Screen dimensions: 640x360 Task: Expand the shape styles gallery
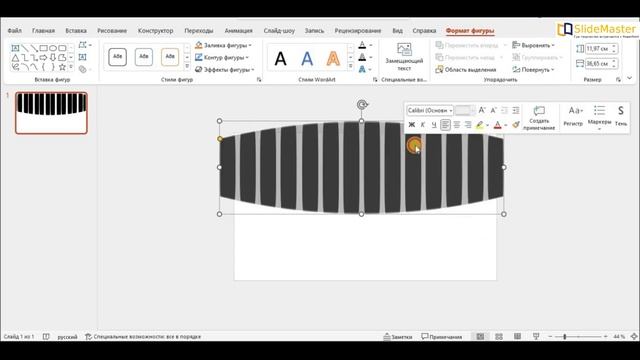(187, 67)
